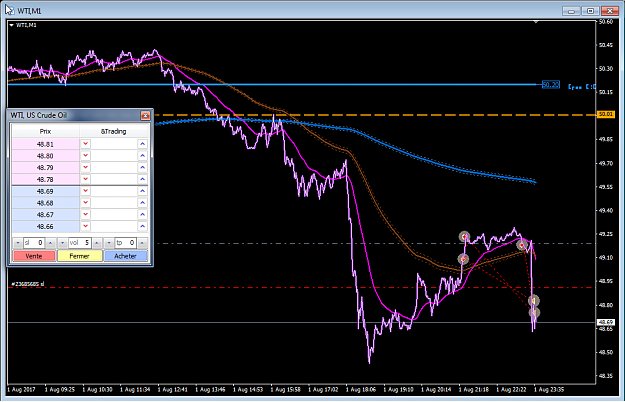Viewport: 625px width, 402px height.
Task: Minimize the WTI,M1 chart window
Action: click(x=571, y=11)
